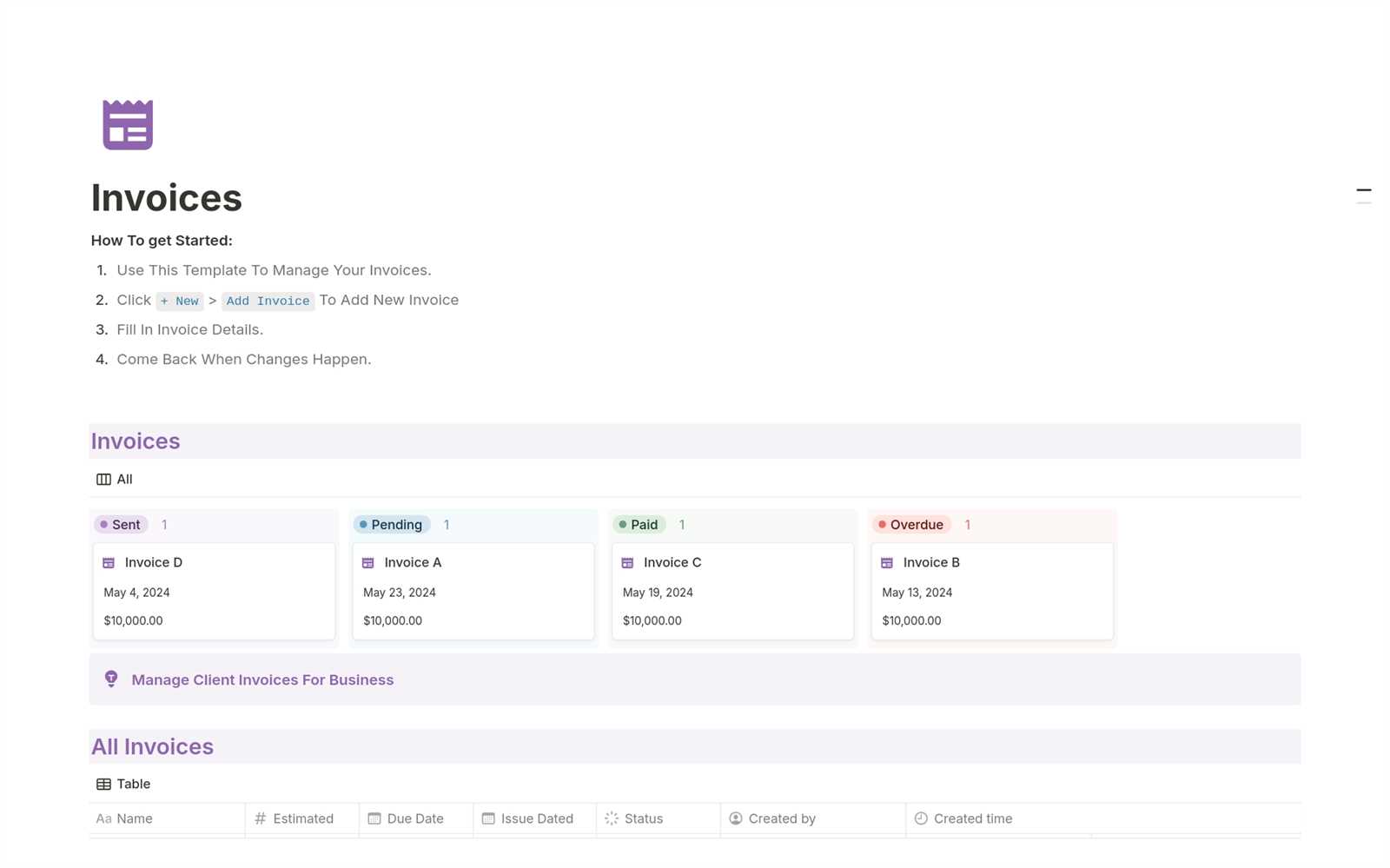The image size is (1390, 868).
Task: Click the Issue Dated column header
Action: click(x=535, y=818)
